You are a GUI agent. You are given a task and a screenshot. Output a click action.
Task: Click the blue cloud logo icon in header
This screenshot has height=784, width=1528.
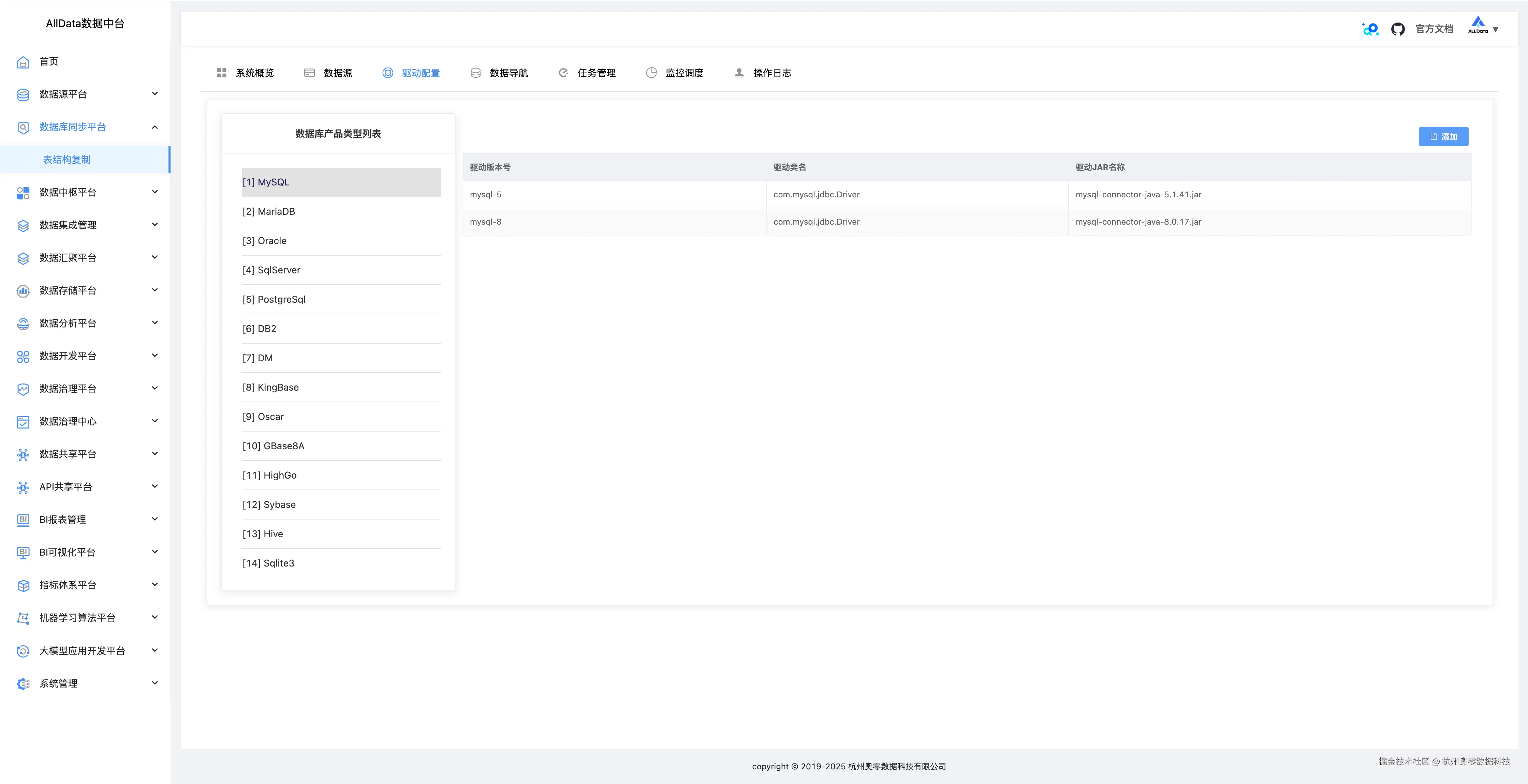(1370, 29)
